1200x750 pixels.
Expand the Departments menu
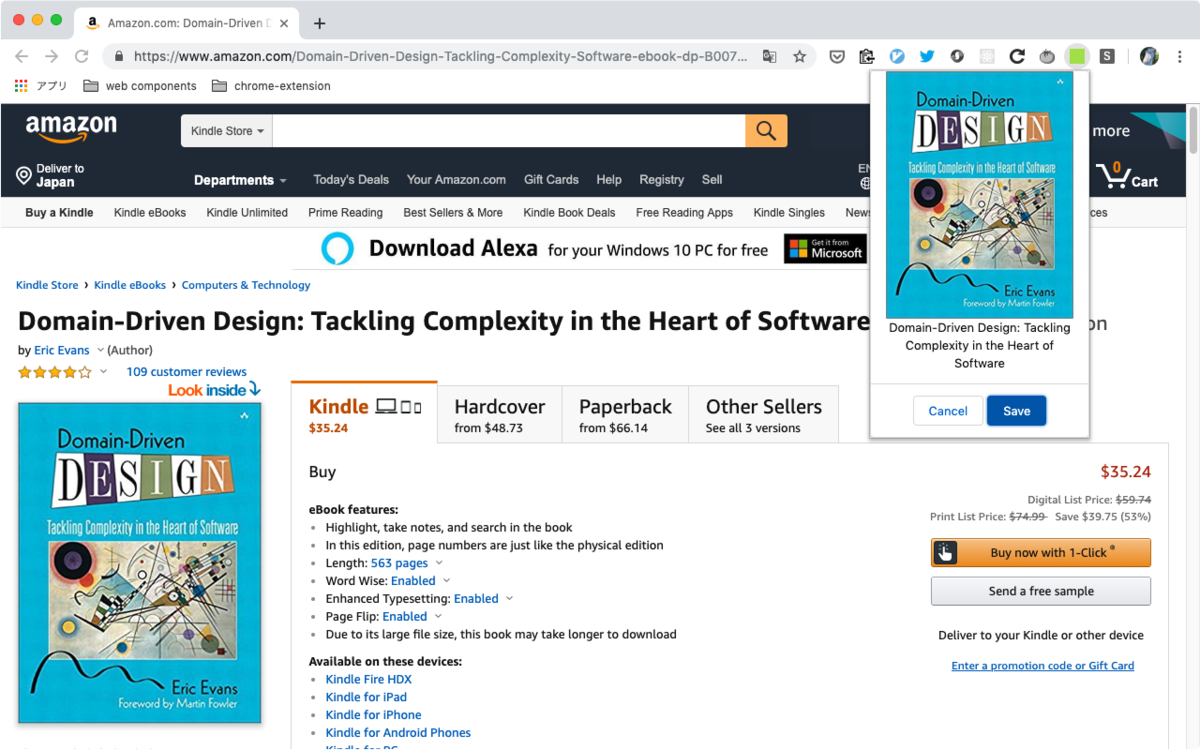pyautogui.click(x=240, y=180)
